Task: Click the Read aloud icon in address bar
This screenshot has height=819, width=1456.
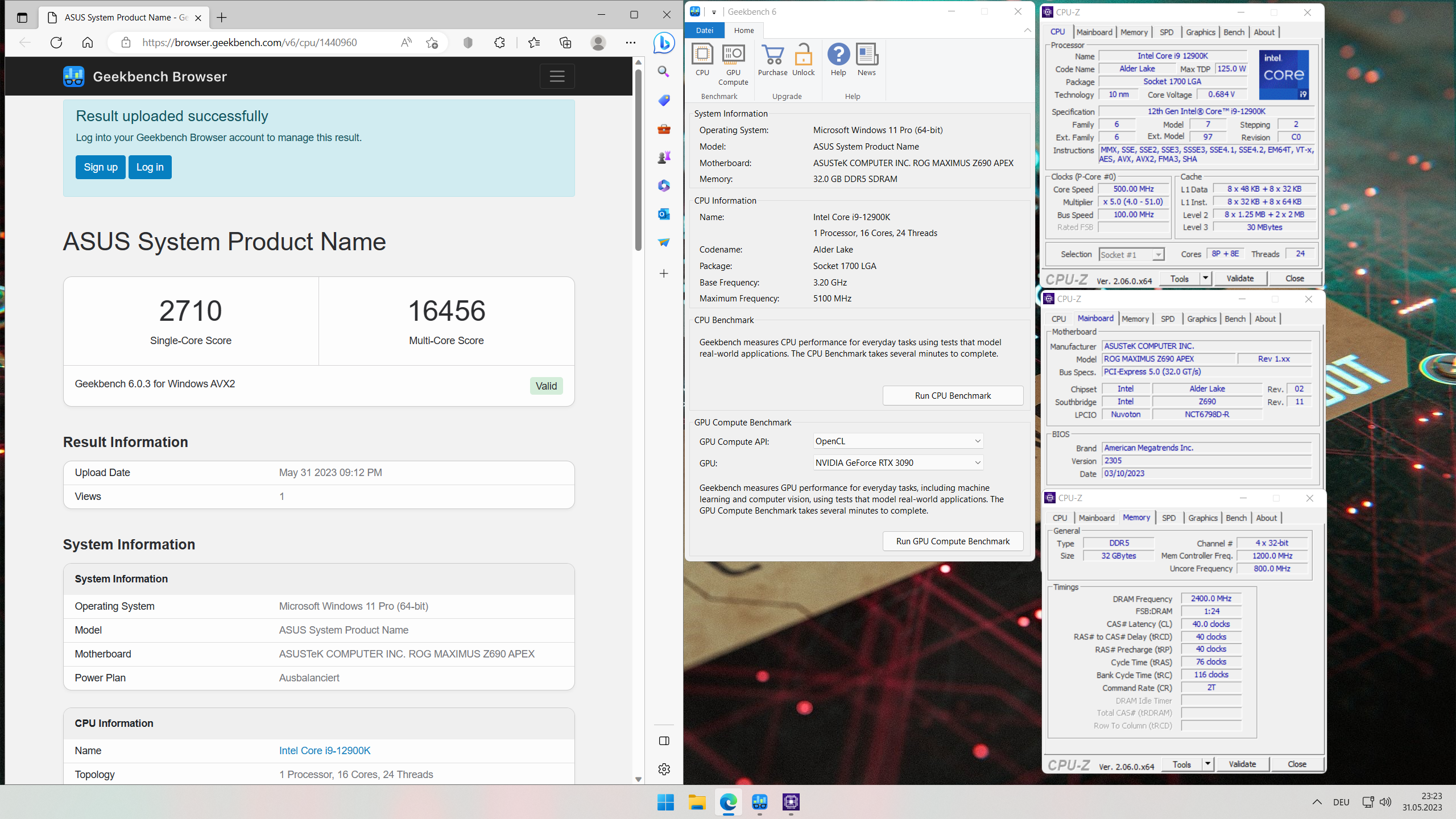Action: (406, 43)
